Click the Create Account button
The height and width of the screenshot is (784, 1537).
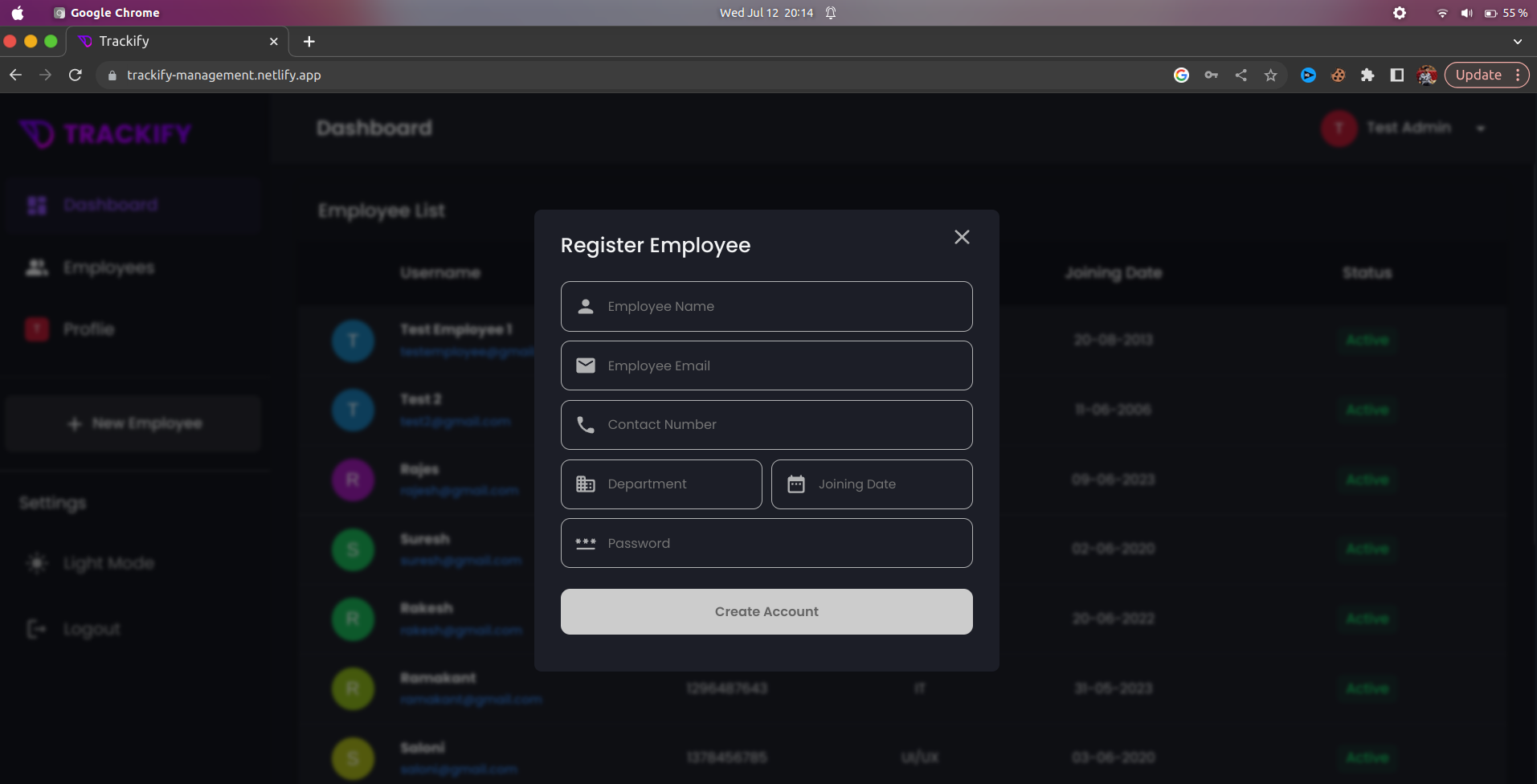(x=766, y=611)
